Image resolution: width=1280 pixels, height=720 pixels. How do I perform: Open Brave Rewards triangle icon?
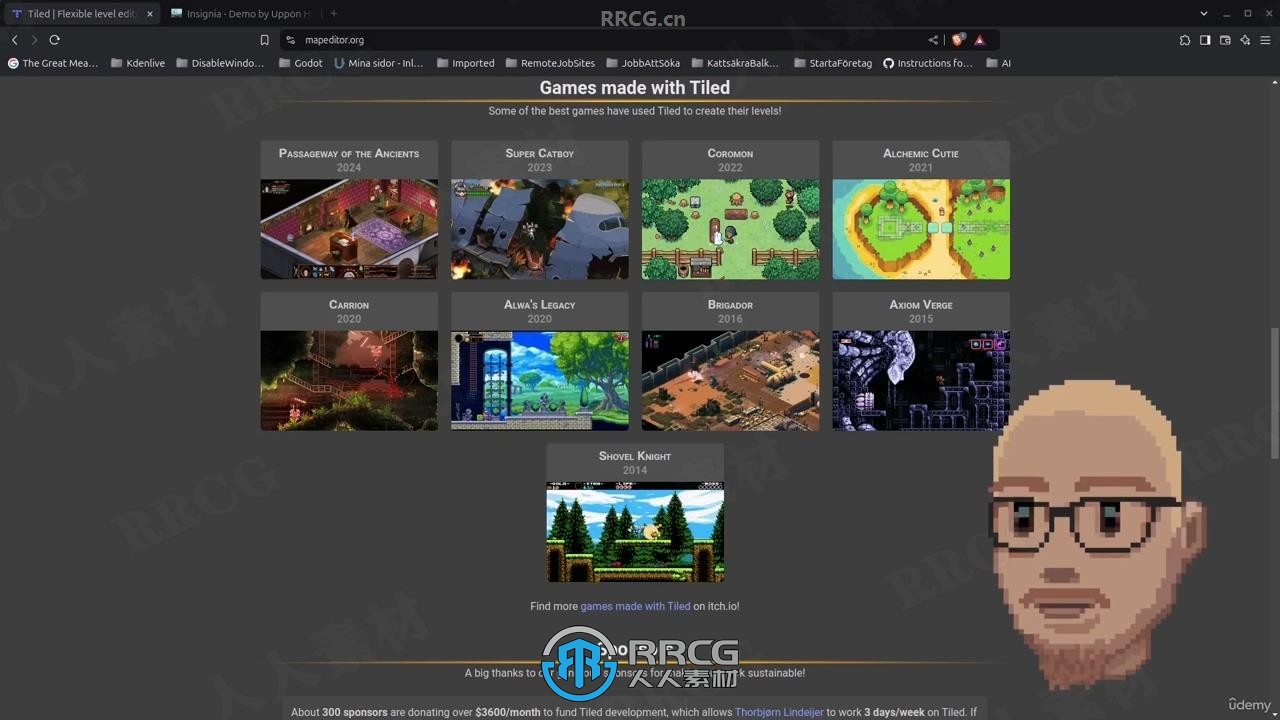[980, 40]
